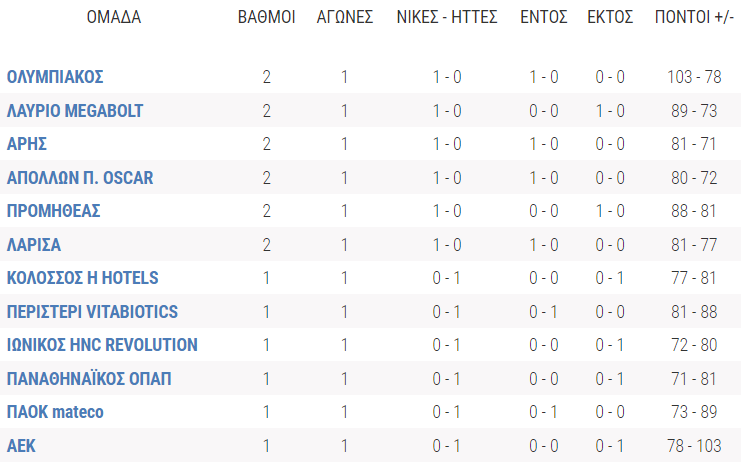Image resolution: width=741 pixels, height=462 pixels.
Task: Click the ΕΝΤΟΣ column header
Action: coord(544,18)
